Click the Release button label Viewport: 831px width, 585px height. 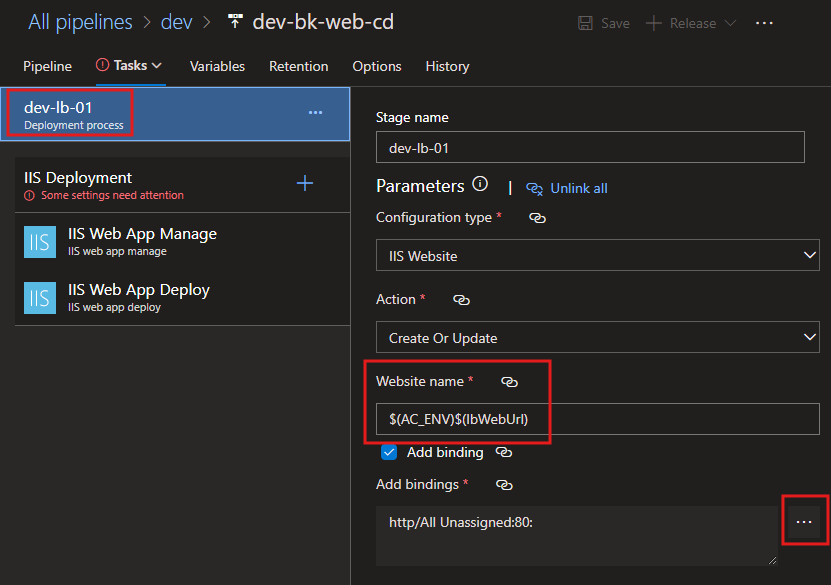(x=693, y=23)
